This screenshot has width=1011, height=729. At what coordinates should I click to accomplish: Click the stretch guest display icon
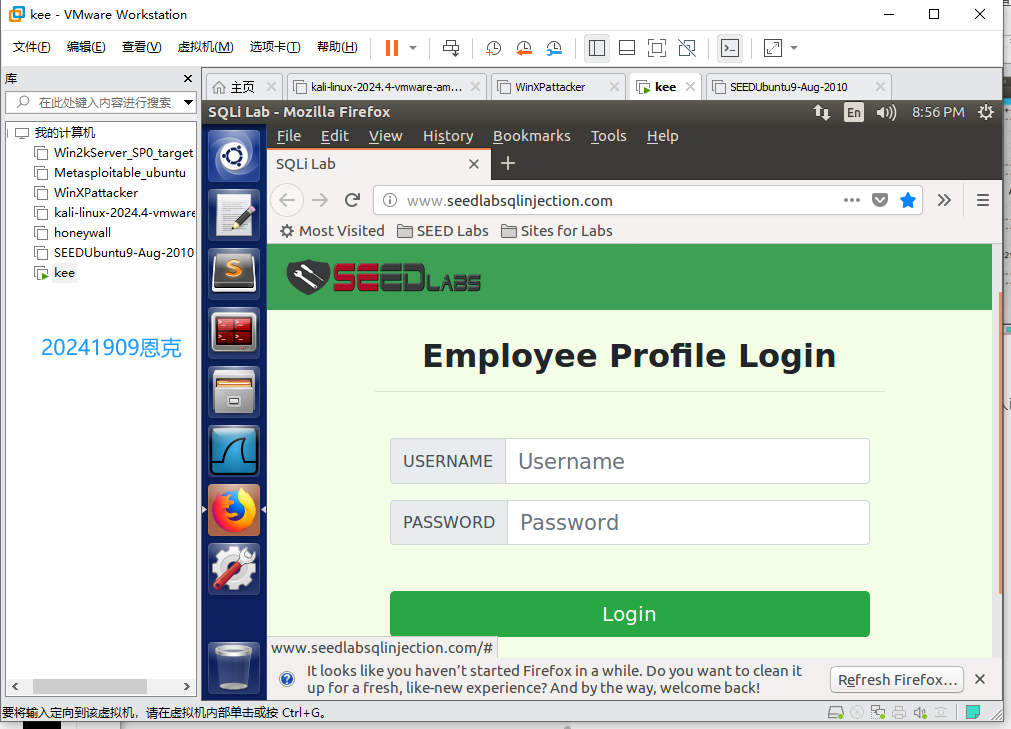[x=772, y=48]
